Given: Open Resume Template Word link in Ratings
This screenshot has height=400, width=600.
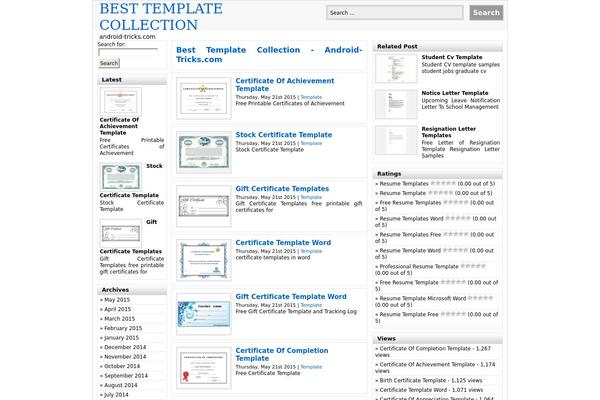Looking at the screenshot, I should [x=410, y=251].
